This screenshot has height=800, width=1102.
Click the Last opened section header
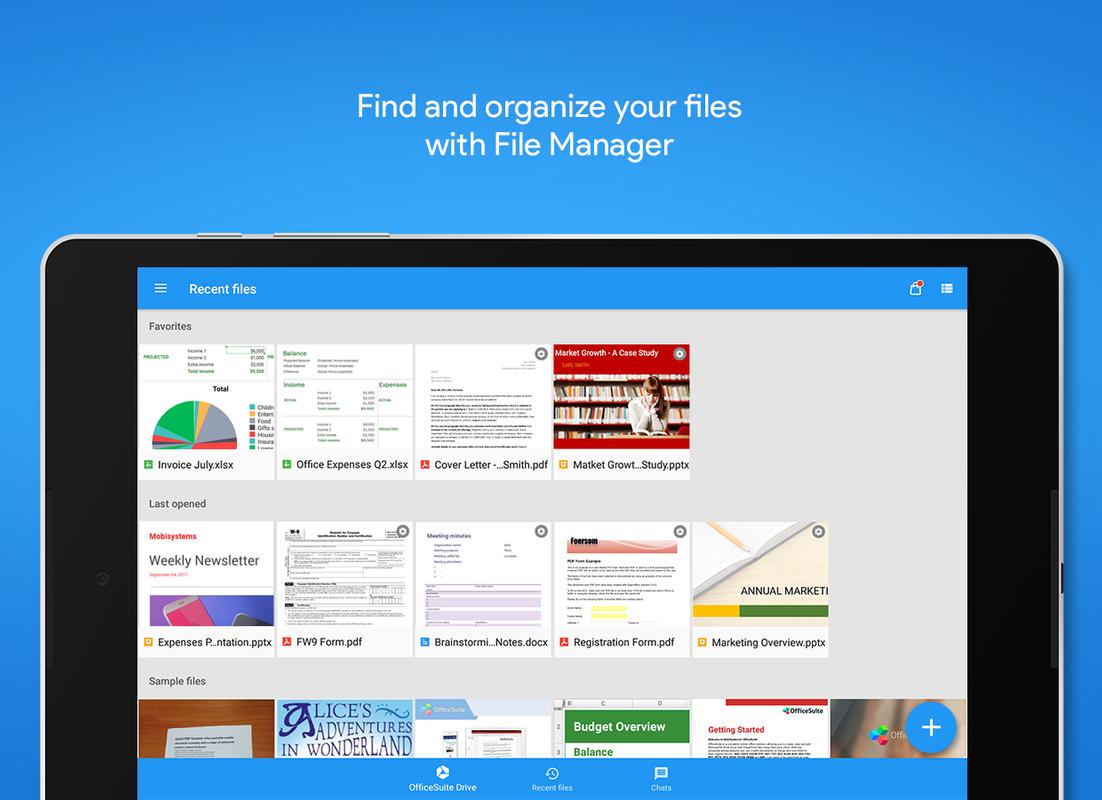[x=177, y=503]
